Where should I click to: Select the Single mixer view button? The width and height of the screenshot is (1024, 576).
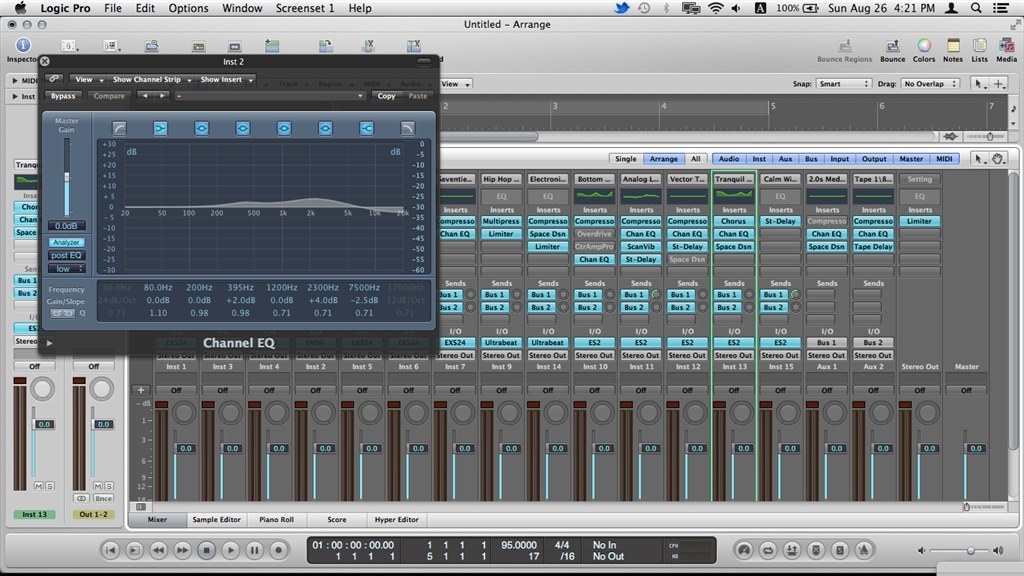point(625,159)
